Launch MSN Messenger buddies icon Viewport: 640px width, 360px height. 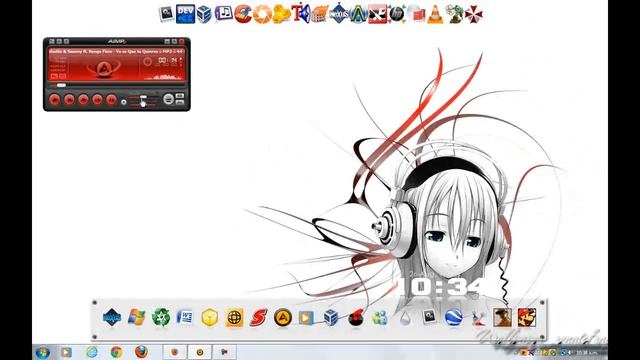pos(380,318)
